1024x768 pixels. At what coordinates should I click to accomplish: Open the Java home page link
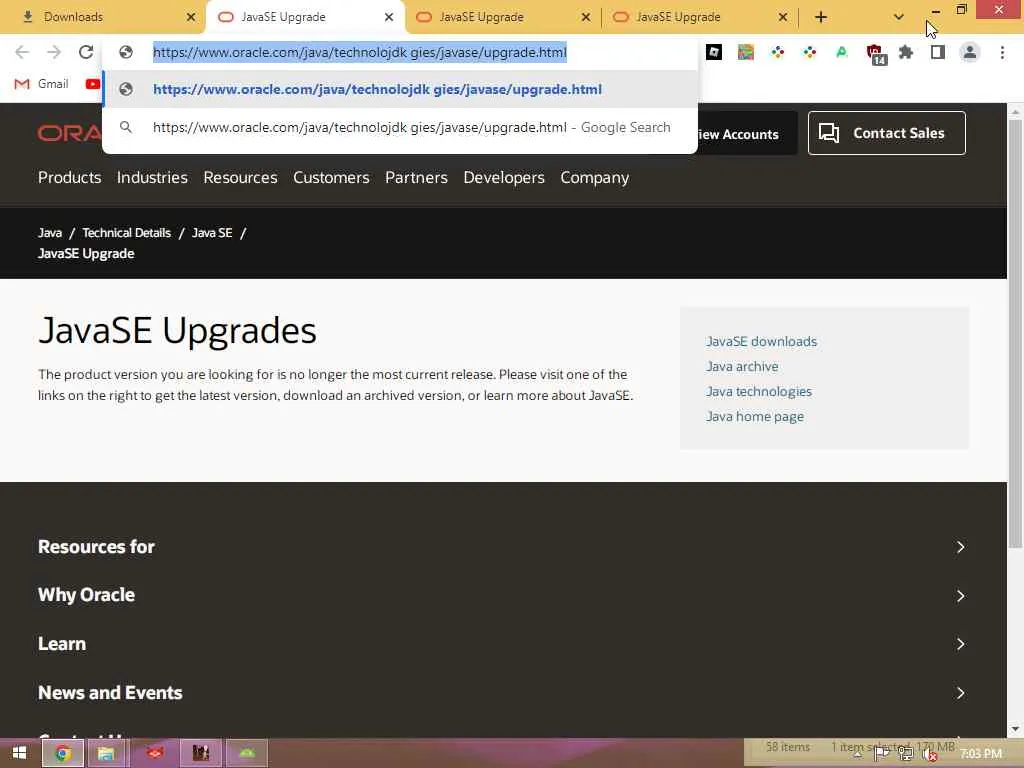click(754, 416)
